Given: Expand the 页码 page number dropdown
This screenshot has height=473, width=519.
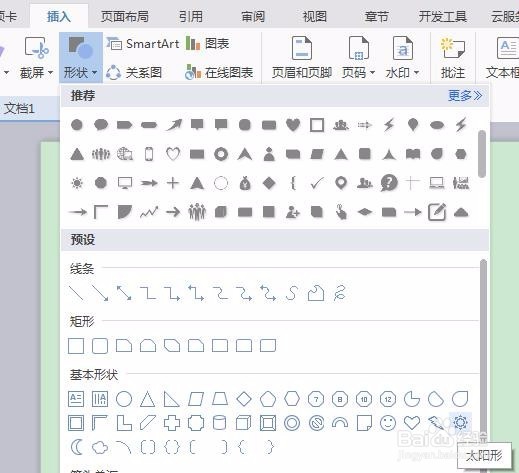Looking at the screenshot, I should [358, 58].
